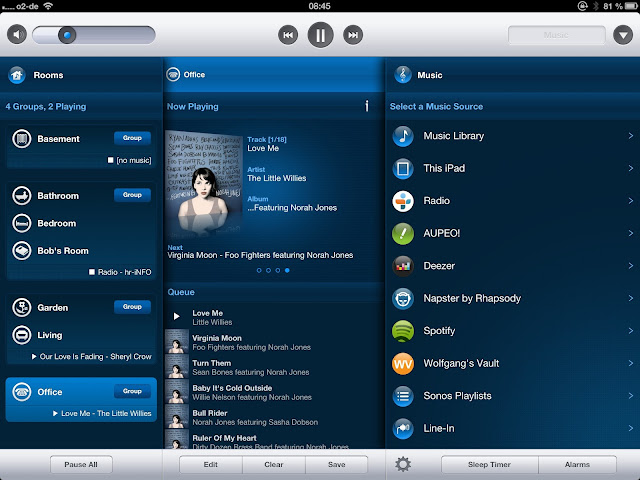Adjust the volume slider knob
Image resolution: width=640 pixels, height=480 pixels.
67,35
